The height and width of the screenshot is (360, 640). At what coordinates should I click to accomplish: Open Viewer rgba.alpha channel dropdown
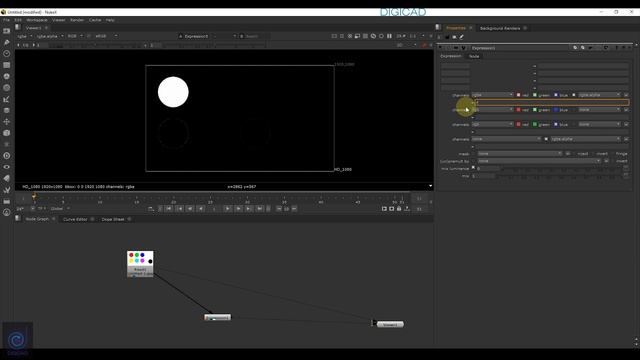tap(50, 36)
